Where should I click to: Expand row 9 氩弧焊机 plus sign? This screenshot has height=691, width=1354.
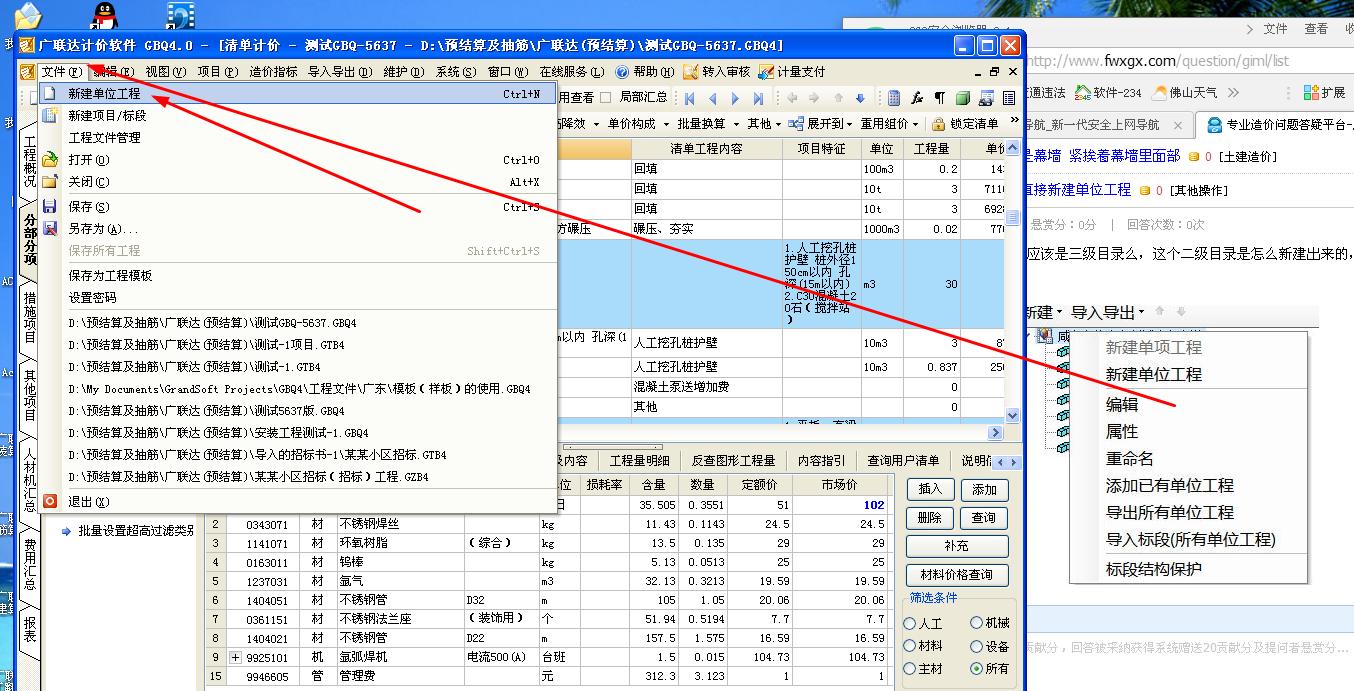(236, 658)
